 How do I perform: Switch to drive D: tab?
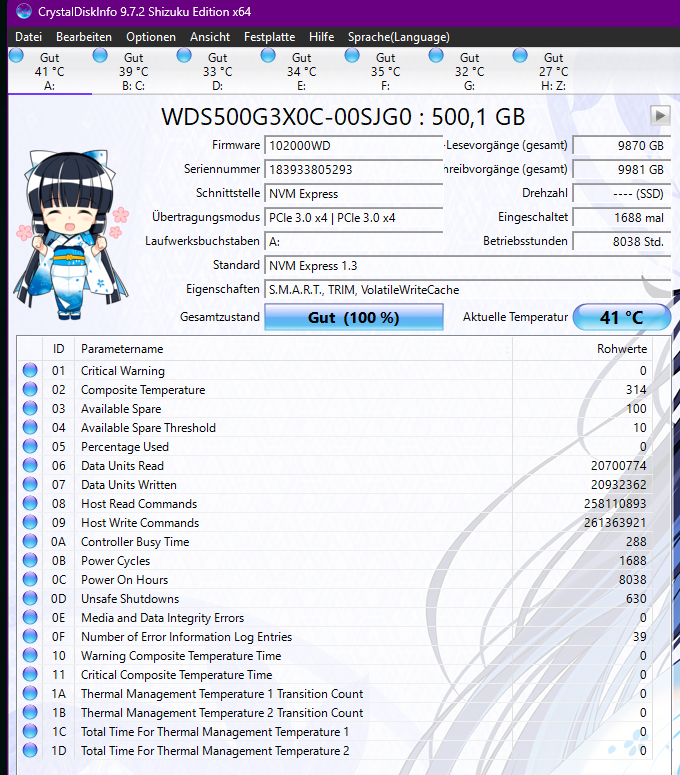point(217,71)
